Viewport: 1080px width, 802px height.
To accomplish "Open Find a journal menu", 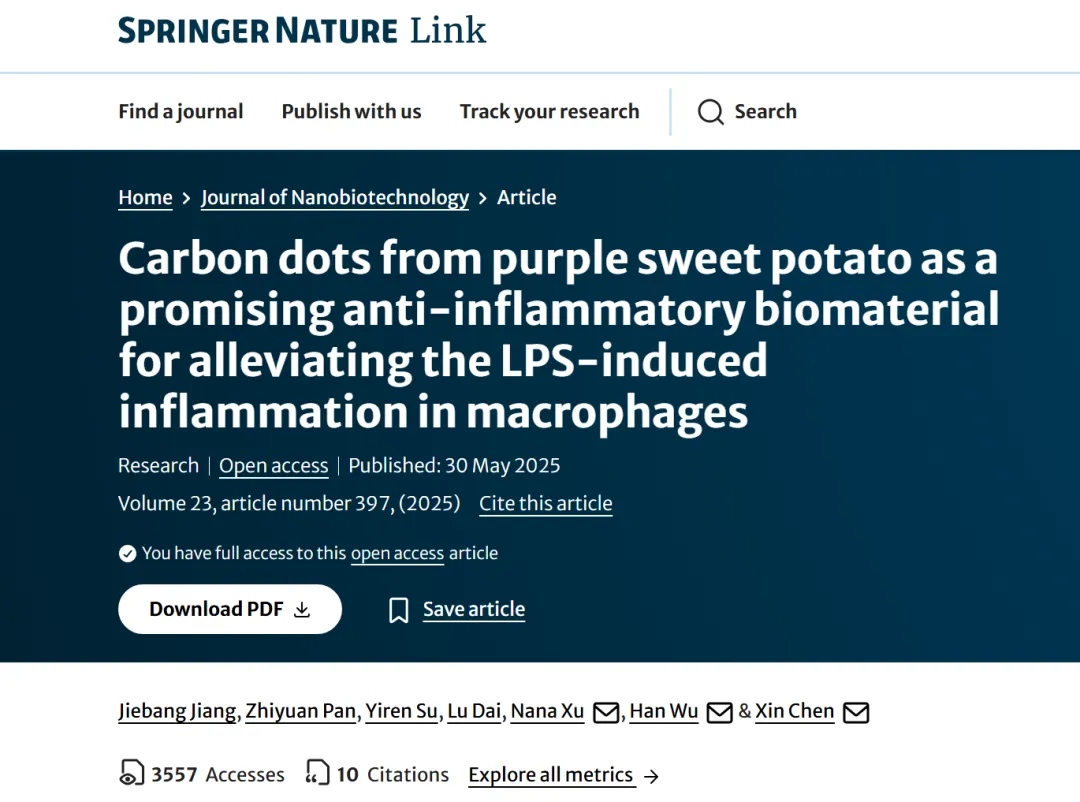I will [181, 112].
